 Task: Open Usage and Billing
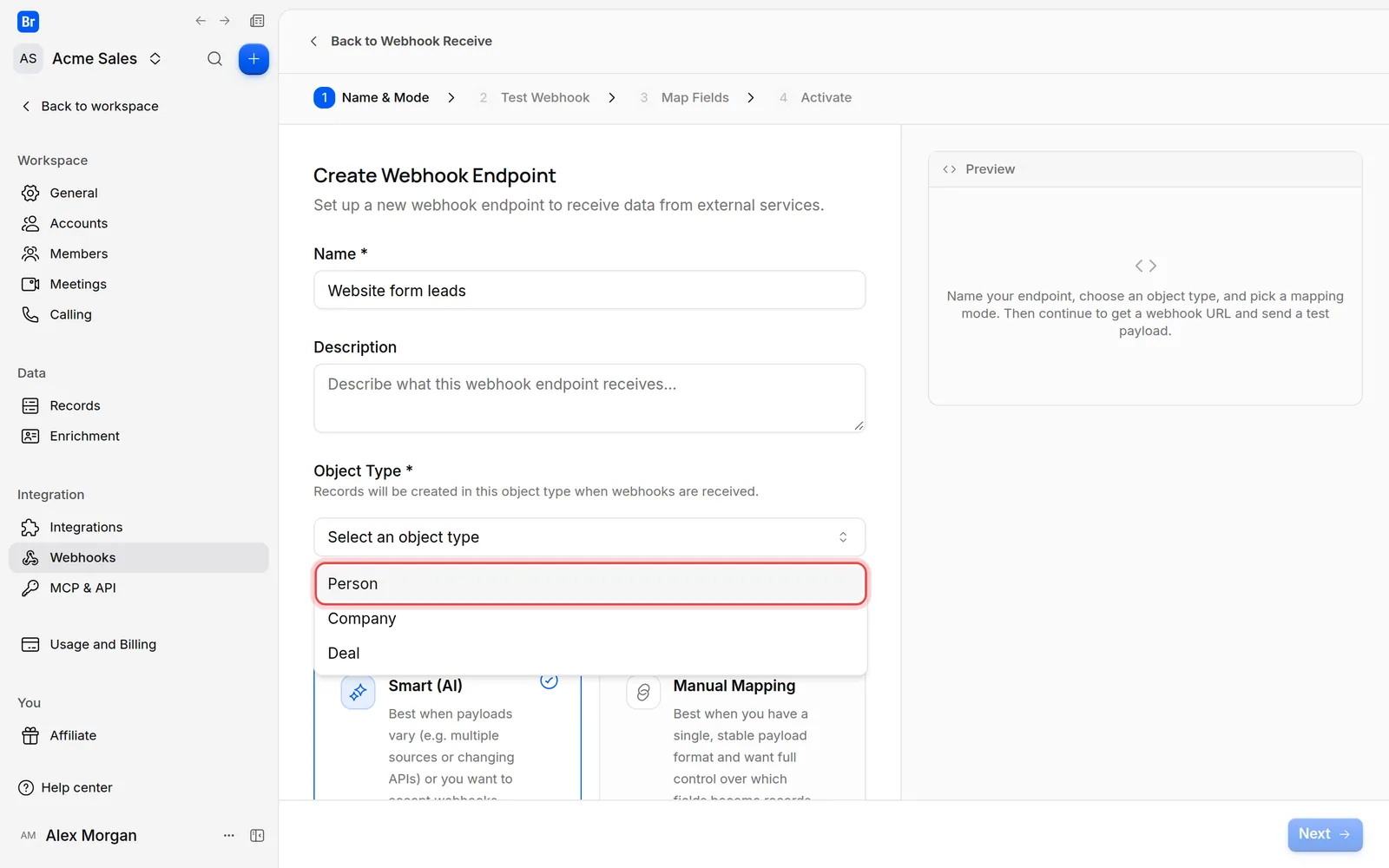[139, 644]
